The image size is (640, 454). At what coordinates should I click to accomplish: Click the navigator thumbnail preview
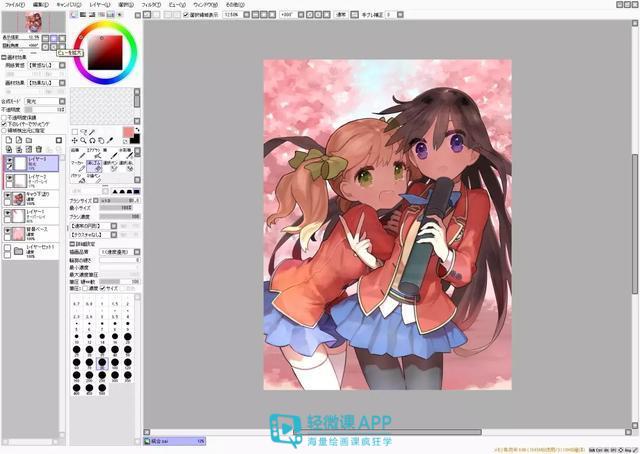(x=33, y=22)
